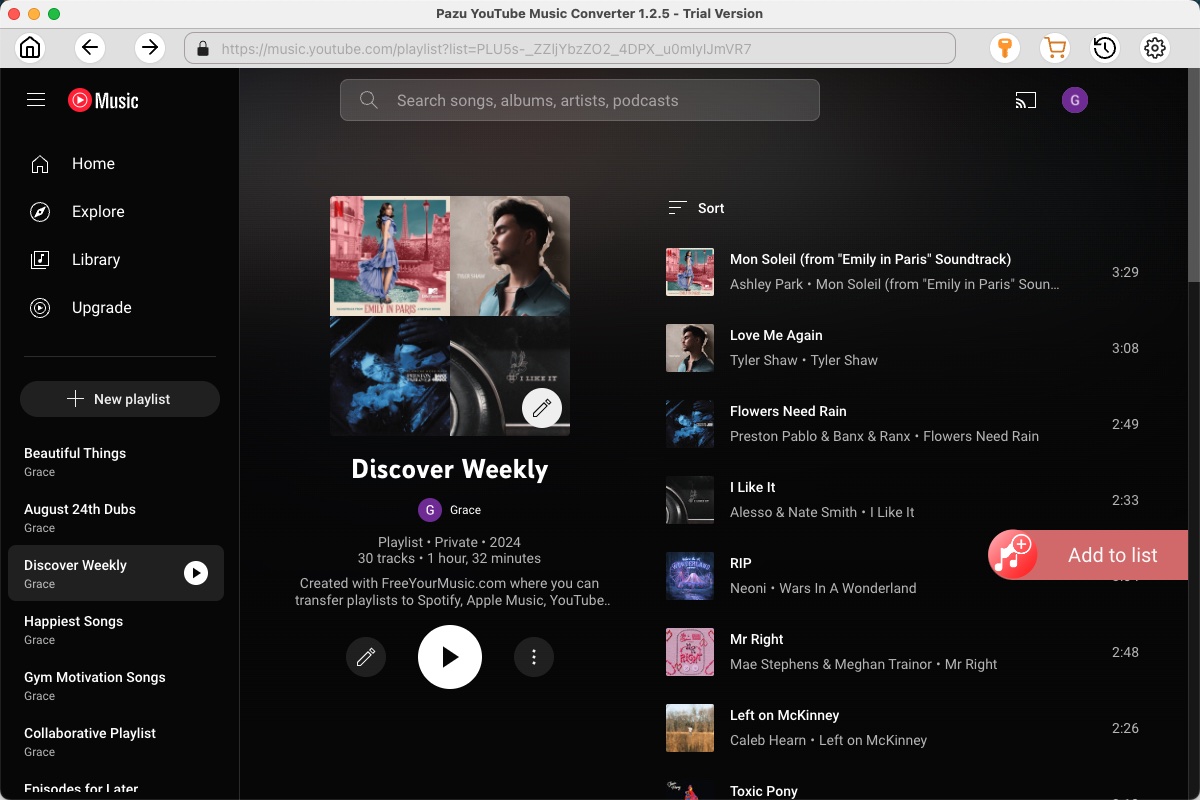
Task: Select Explore in the sidebar
Action: coord(97,211)
